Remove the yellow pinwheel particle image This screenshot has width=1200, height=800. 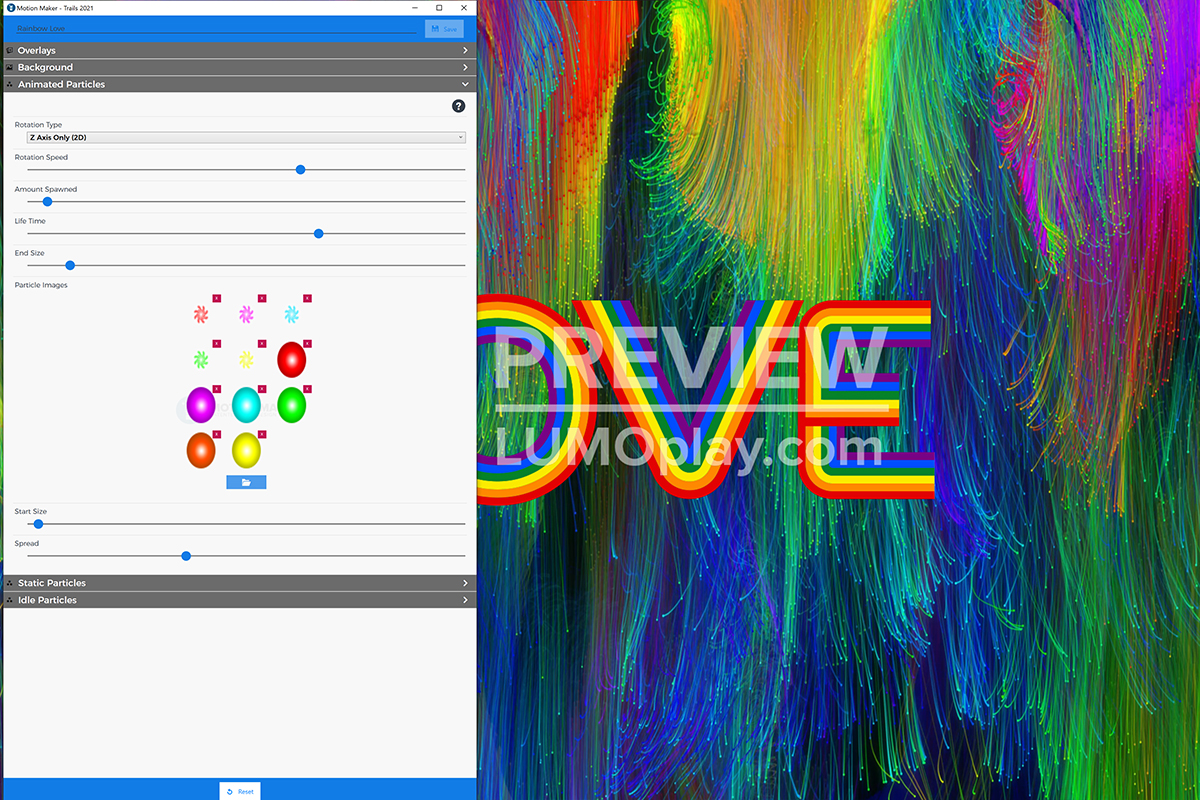tap(262, 343)
